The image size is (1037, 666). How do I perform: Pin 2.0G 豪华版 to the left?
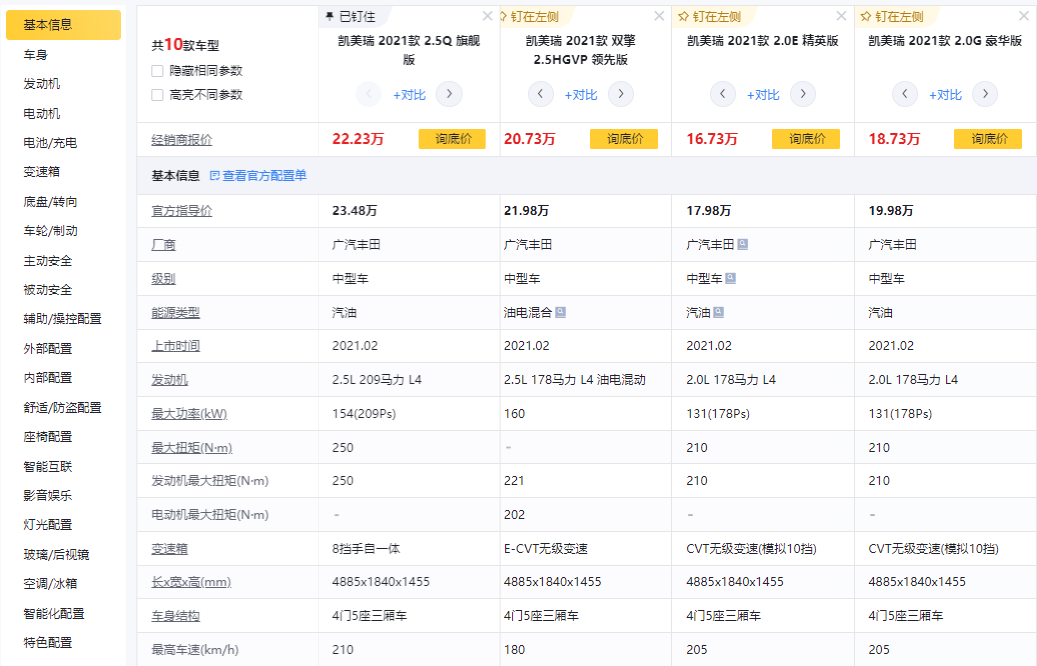click(892, 17)
